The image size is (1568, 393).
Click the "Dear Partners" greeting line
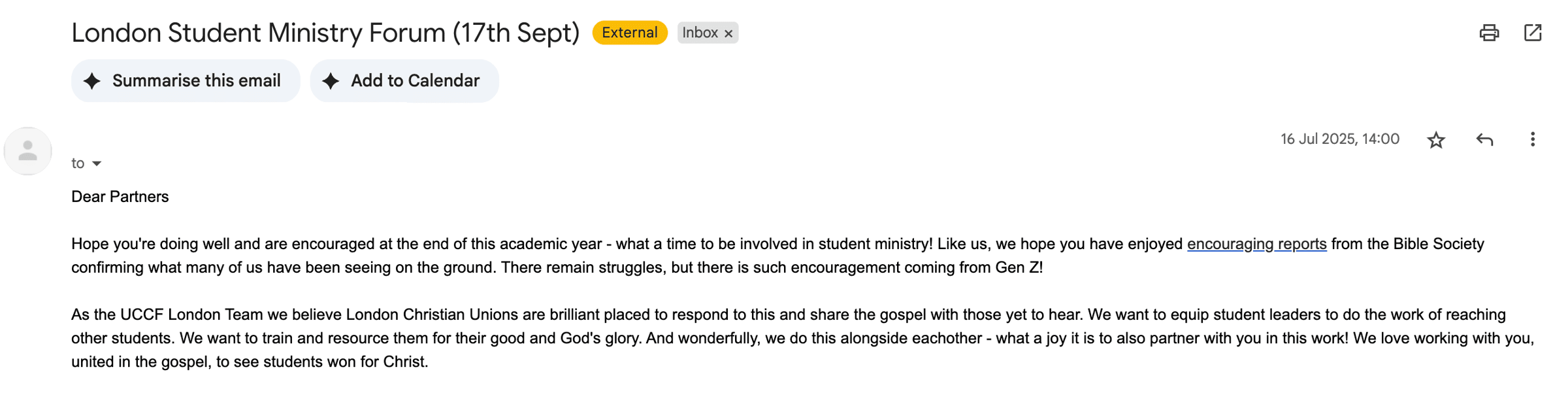pyautogui.click(x=120, y=197)
